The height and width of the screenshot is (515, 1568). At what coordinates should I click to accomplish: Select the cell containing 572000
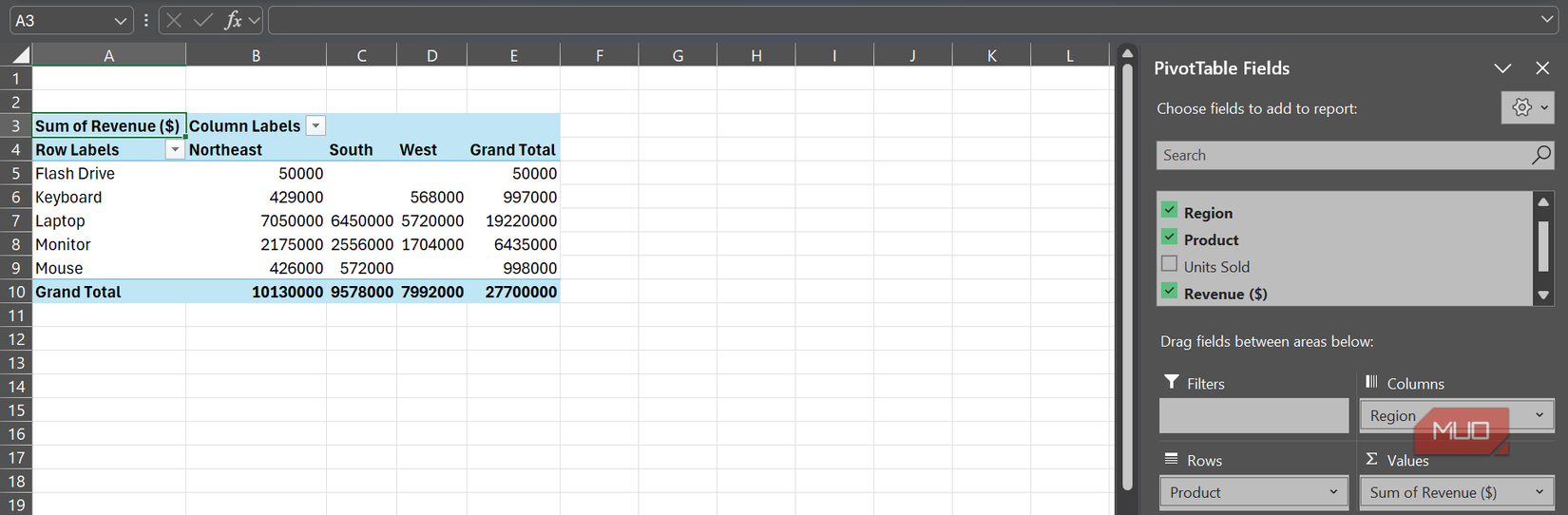361,268
